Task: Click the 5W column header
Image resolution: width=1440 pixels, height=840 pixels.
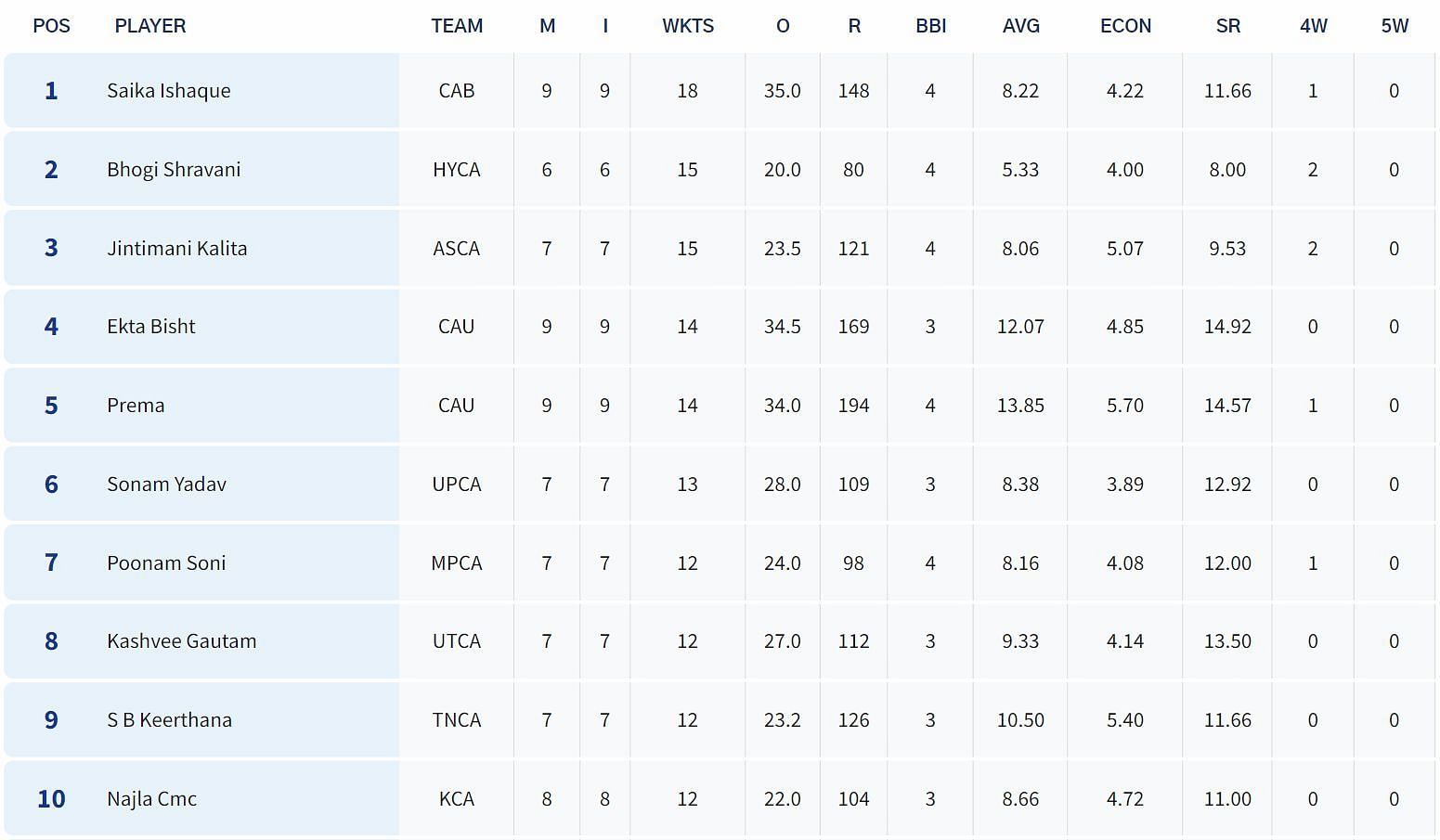Action: click(x=1395, y=26)
